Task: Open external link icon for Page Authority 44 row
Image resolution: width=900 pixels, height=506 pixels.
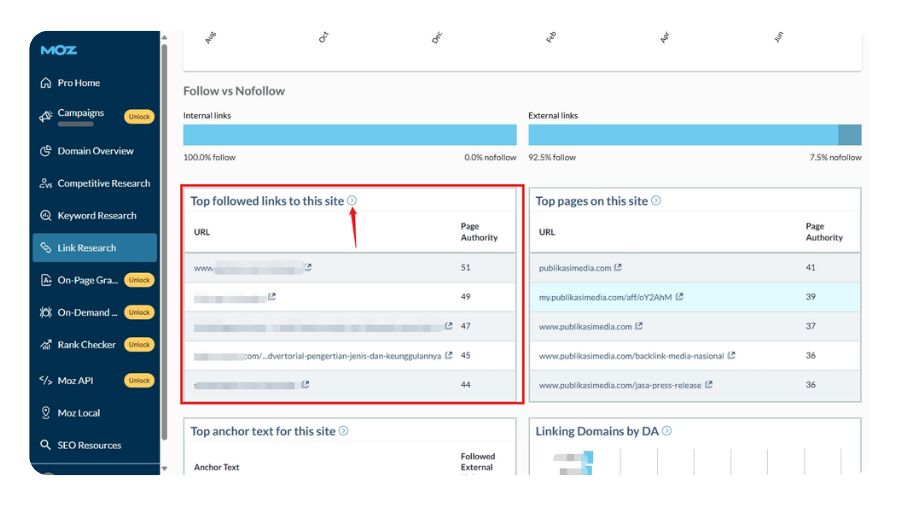Action: coord(305,384)
